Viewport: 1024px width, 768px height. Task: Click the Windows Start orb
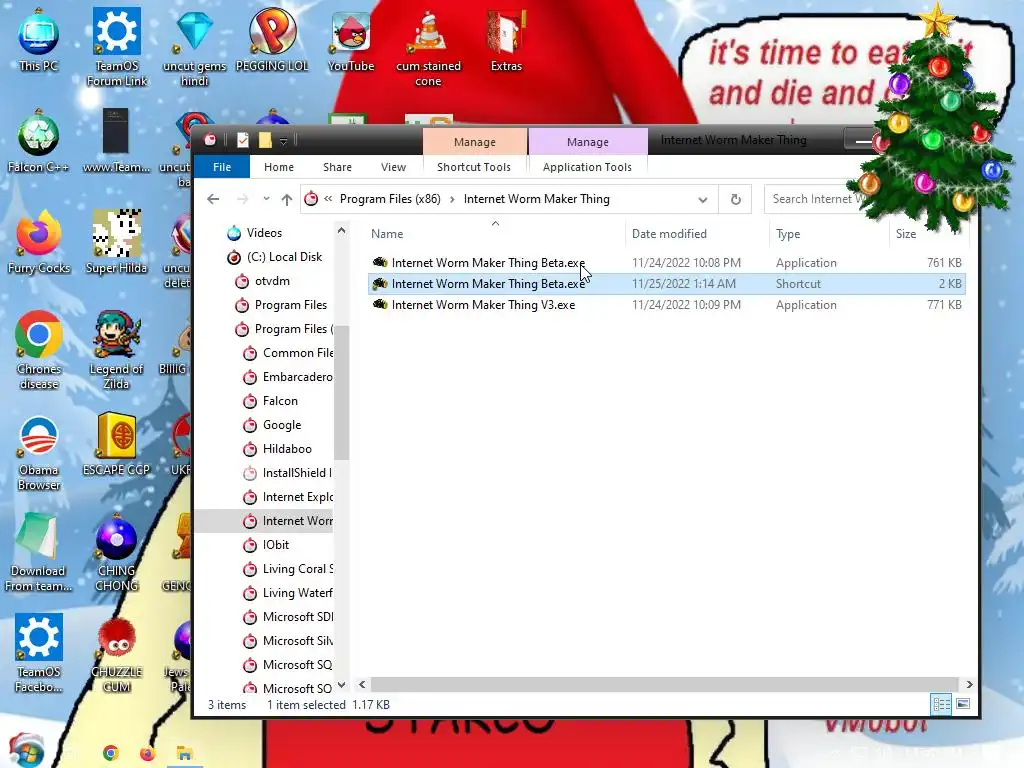tap(27, 752)
